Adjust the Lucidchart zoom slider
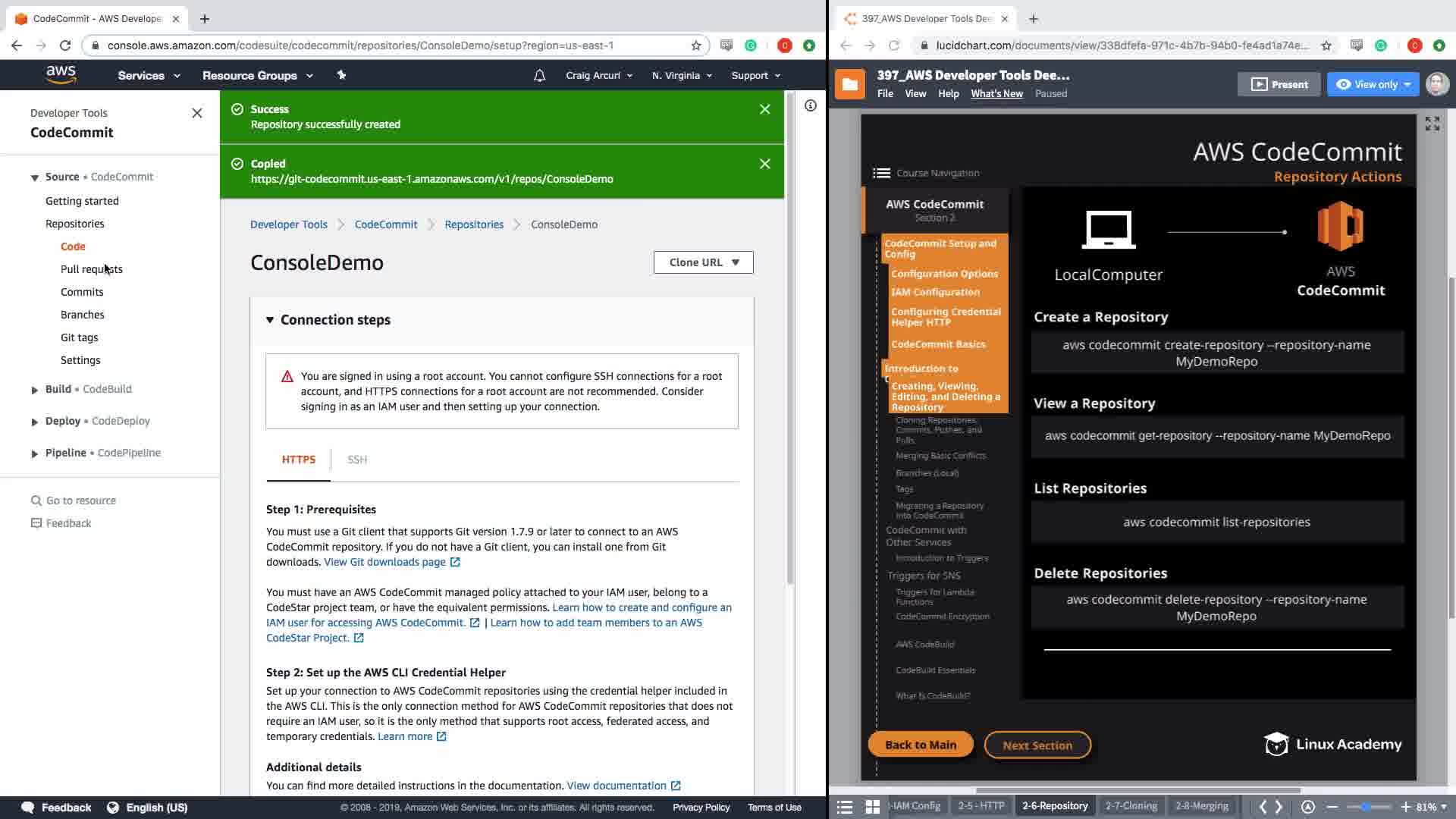This screenshot has width=1456, height=819. tap(1366, 807)
